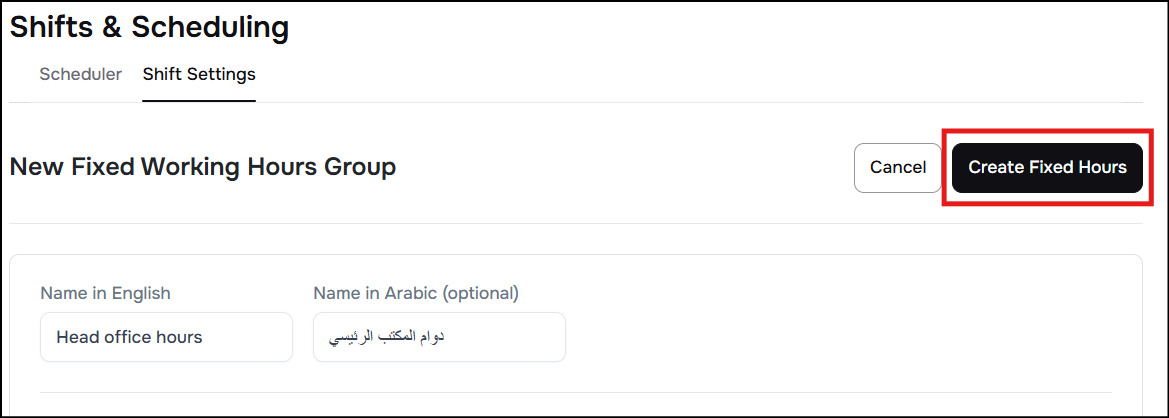Hit the black Create Fixed Hours button
Image resolution: width=1169 pixels, height=418 pixels.
click(x=1047, y=167)
